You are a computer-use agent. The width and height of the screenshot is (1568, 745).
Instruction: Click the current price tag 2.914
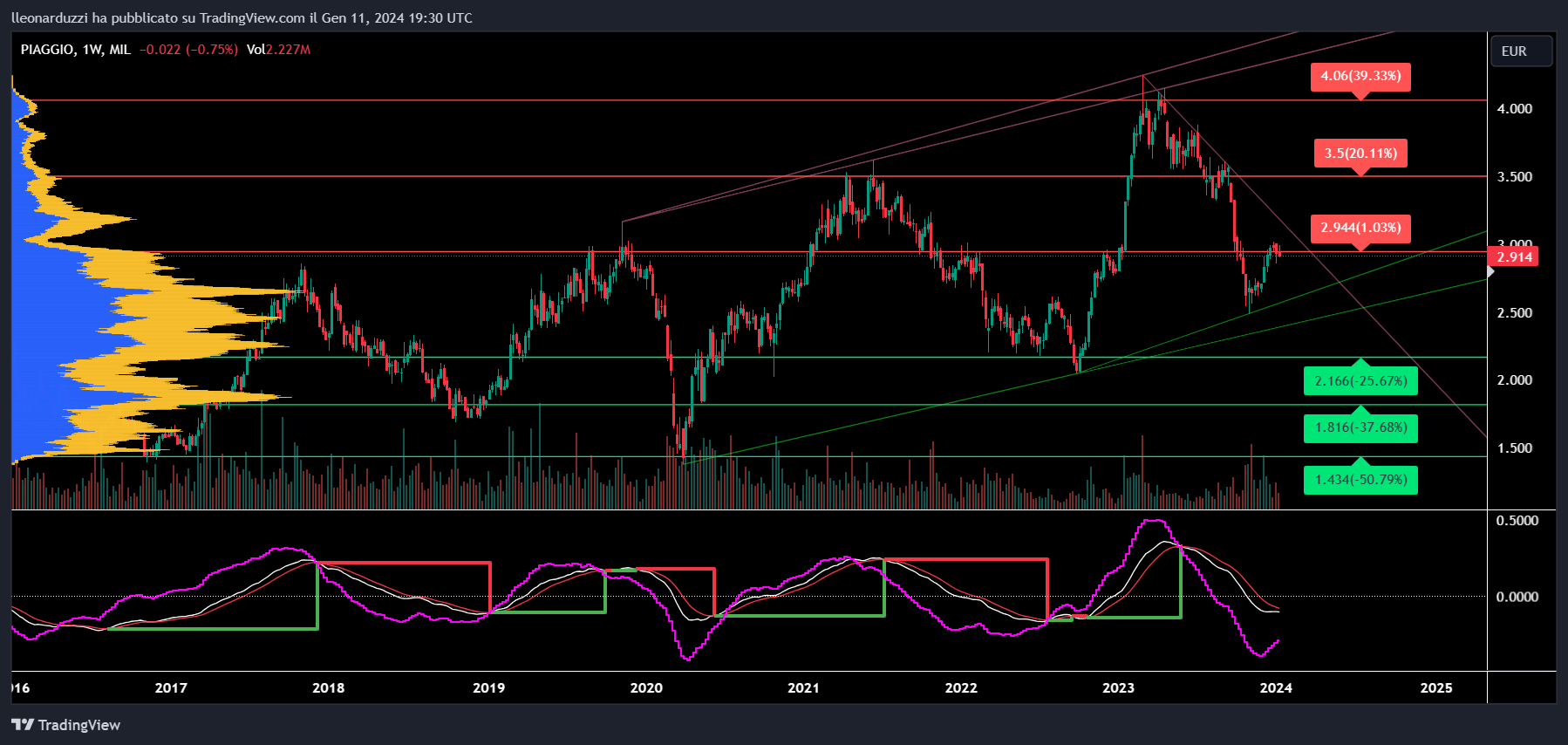click(x=1514, y=256)
